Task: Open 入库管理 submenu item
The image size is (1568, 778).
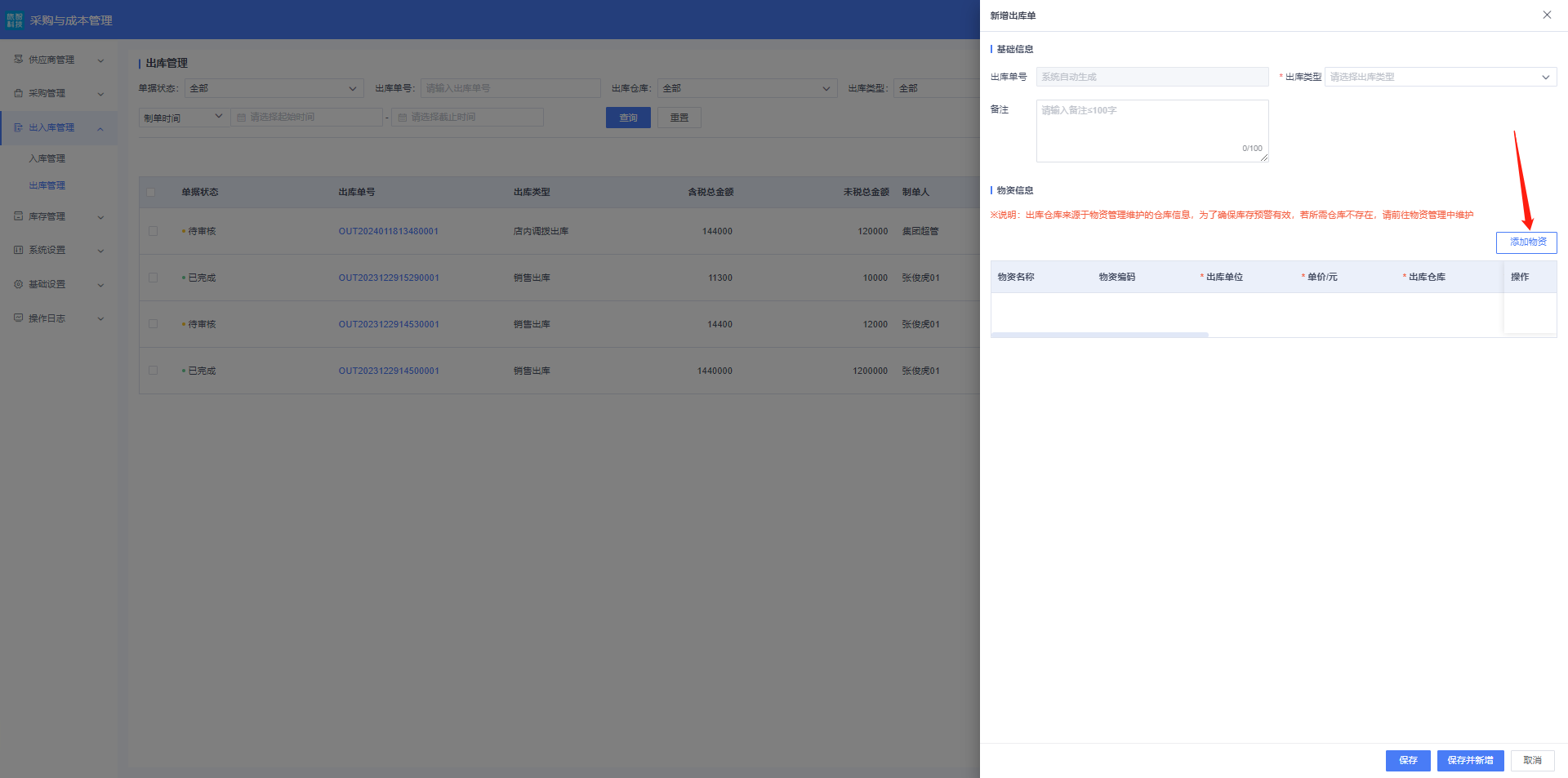Action: click(47, 158)
